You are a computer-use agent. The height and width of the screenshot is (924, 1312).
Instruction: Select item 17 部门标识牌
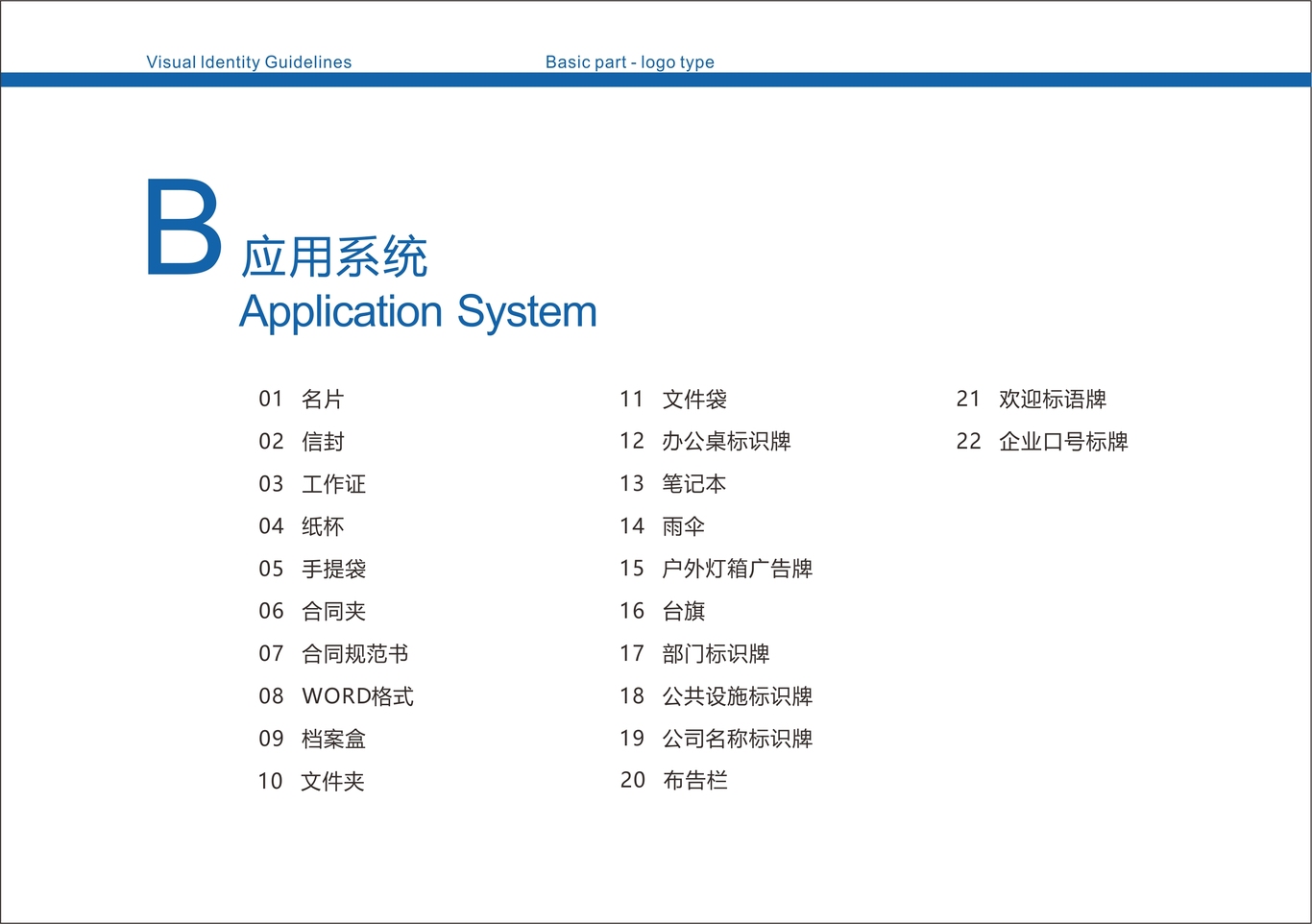[694, 653]
